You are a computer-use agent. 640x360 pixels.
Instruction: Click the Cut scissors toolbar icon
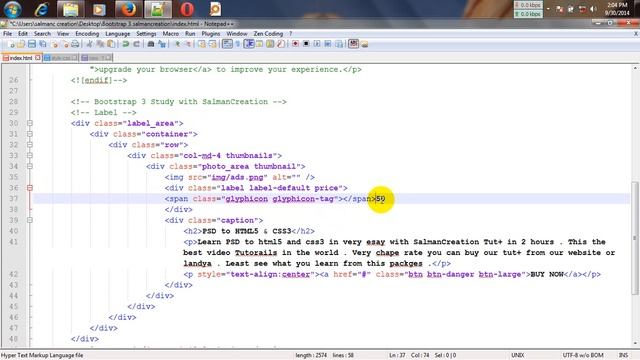pyautogui.click(x=89, y=44)
